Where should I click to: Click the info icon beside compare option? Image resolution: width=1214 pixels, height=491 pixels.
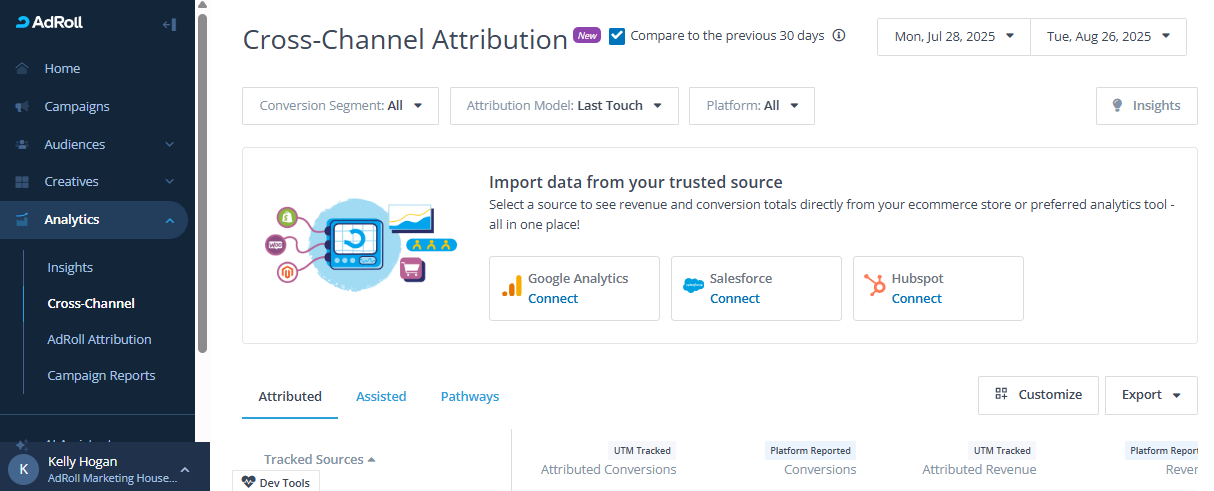839,36
